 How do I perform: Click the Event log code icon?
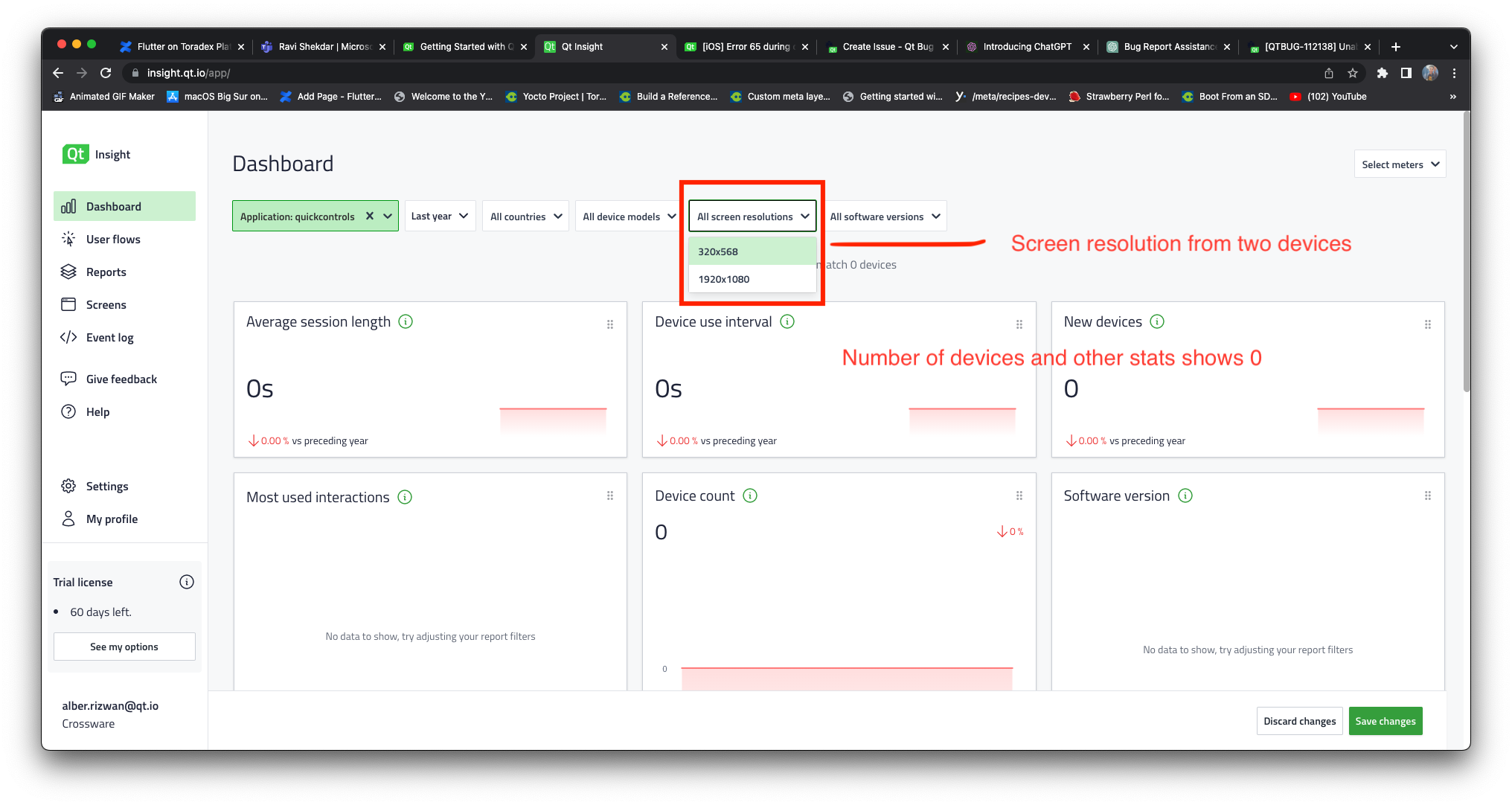(68, 337)
